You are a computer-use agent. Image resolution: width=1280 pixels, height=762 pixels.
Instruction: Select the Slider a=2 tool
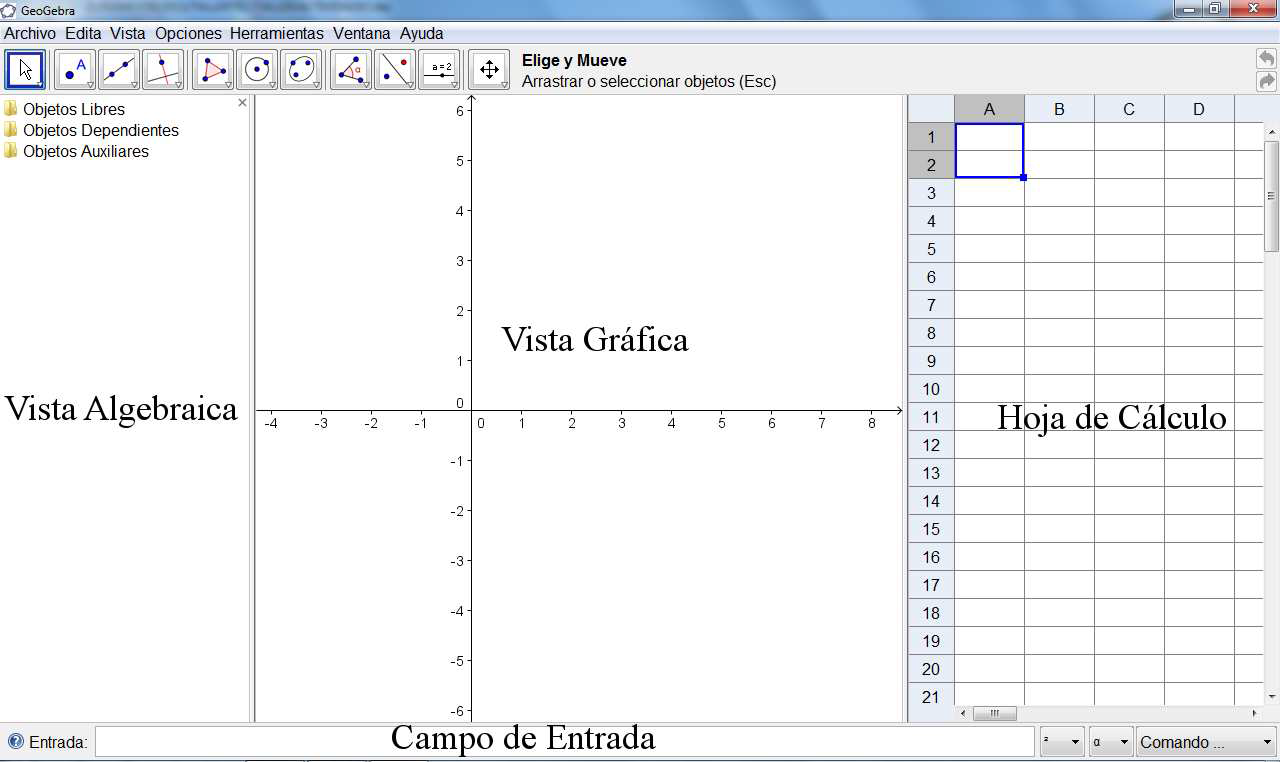(439, 70)
